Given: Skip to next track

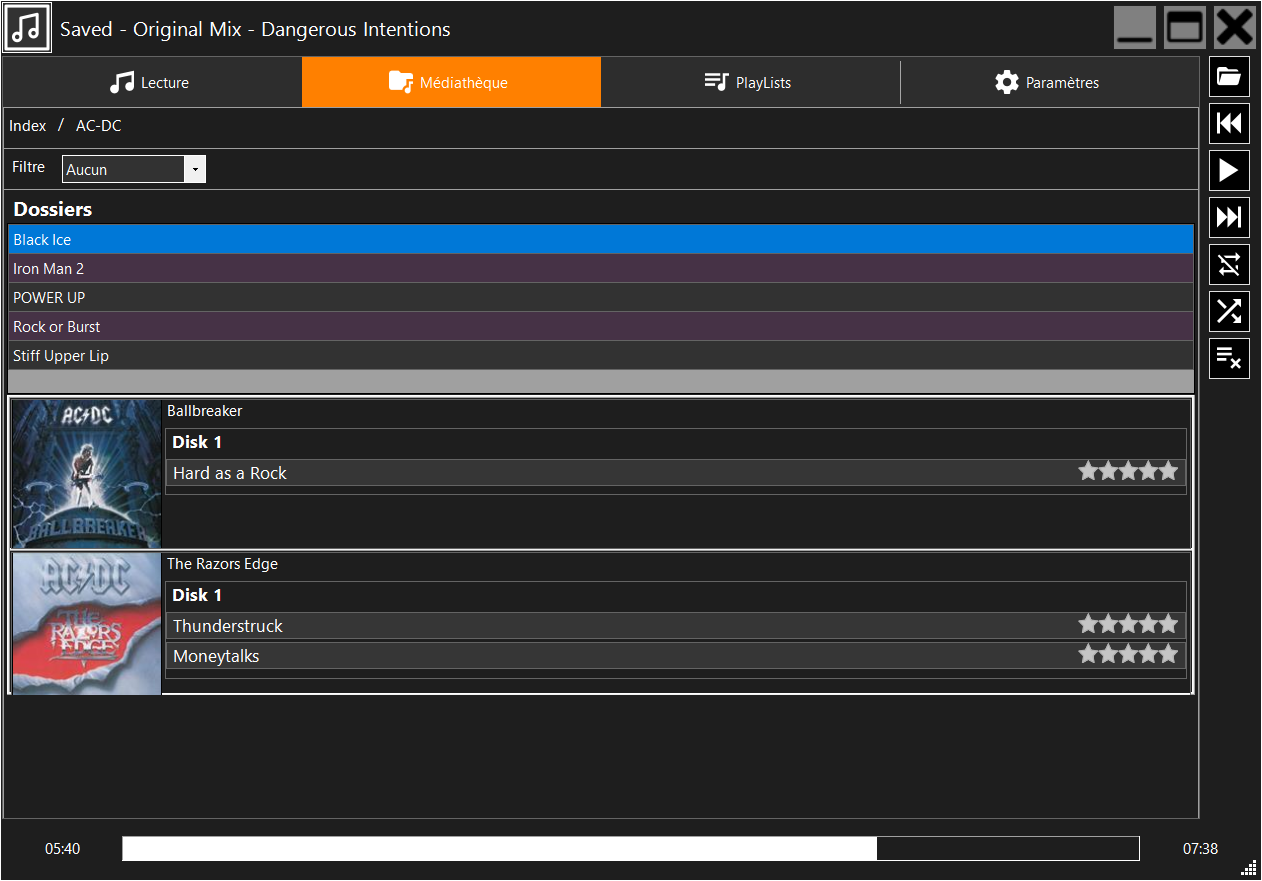Looking at the screenshot, I should 1229,218.
